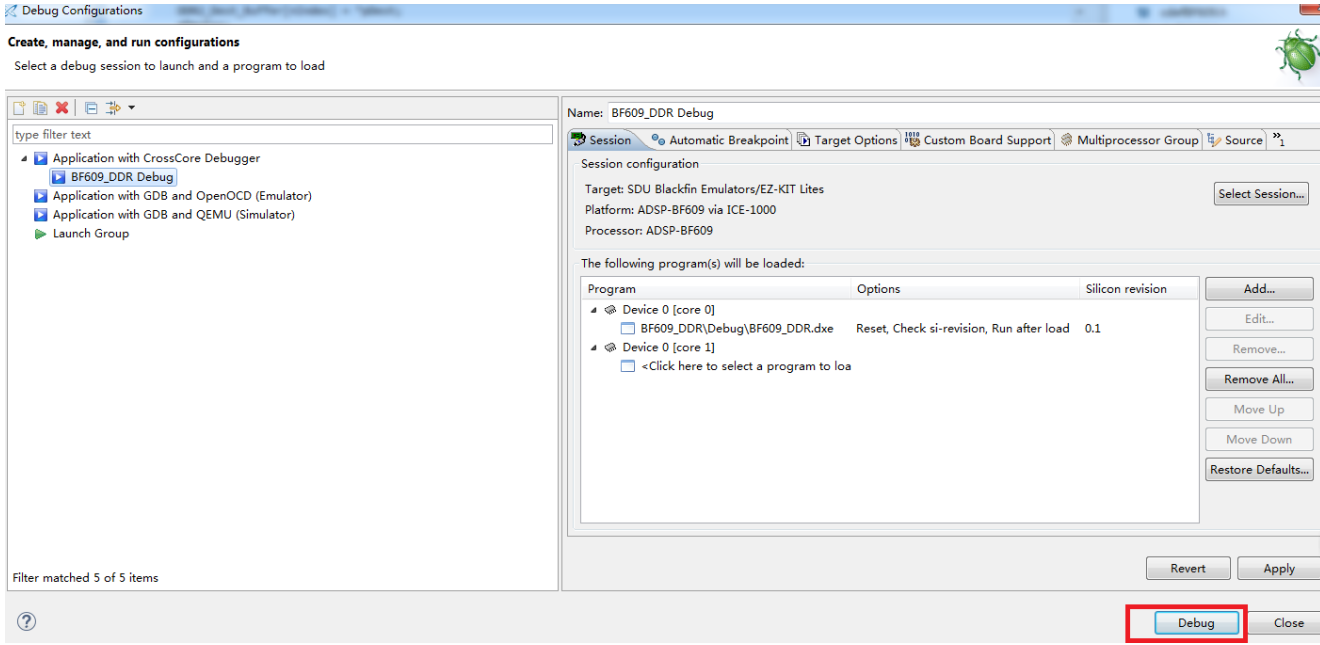
Task: Open the Automatic Breakpoint tab
Action: point(719,140)
